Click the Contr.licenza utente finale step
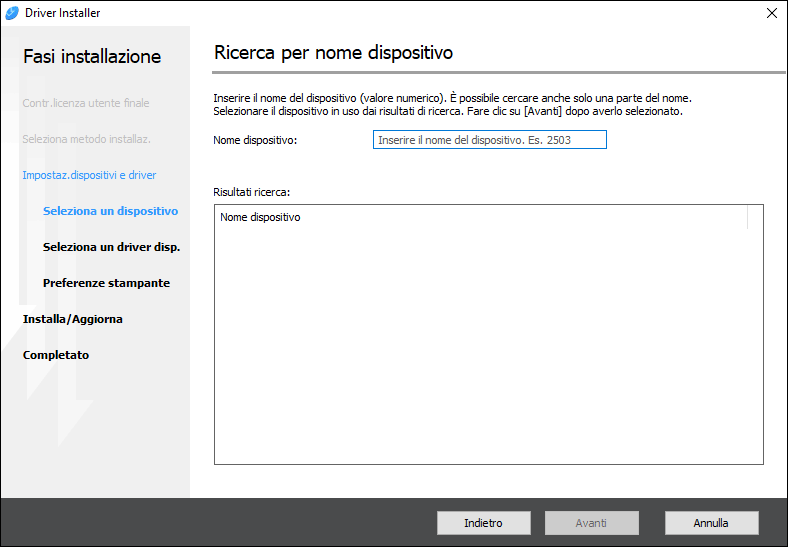This screenshot has height=547, width=788. 86,103
